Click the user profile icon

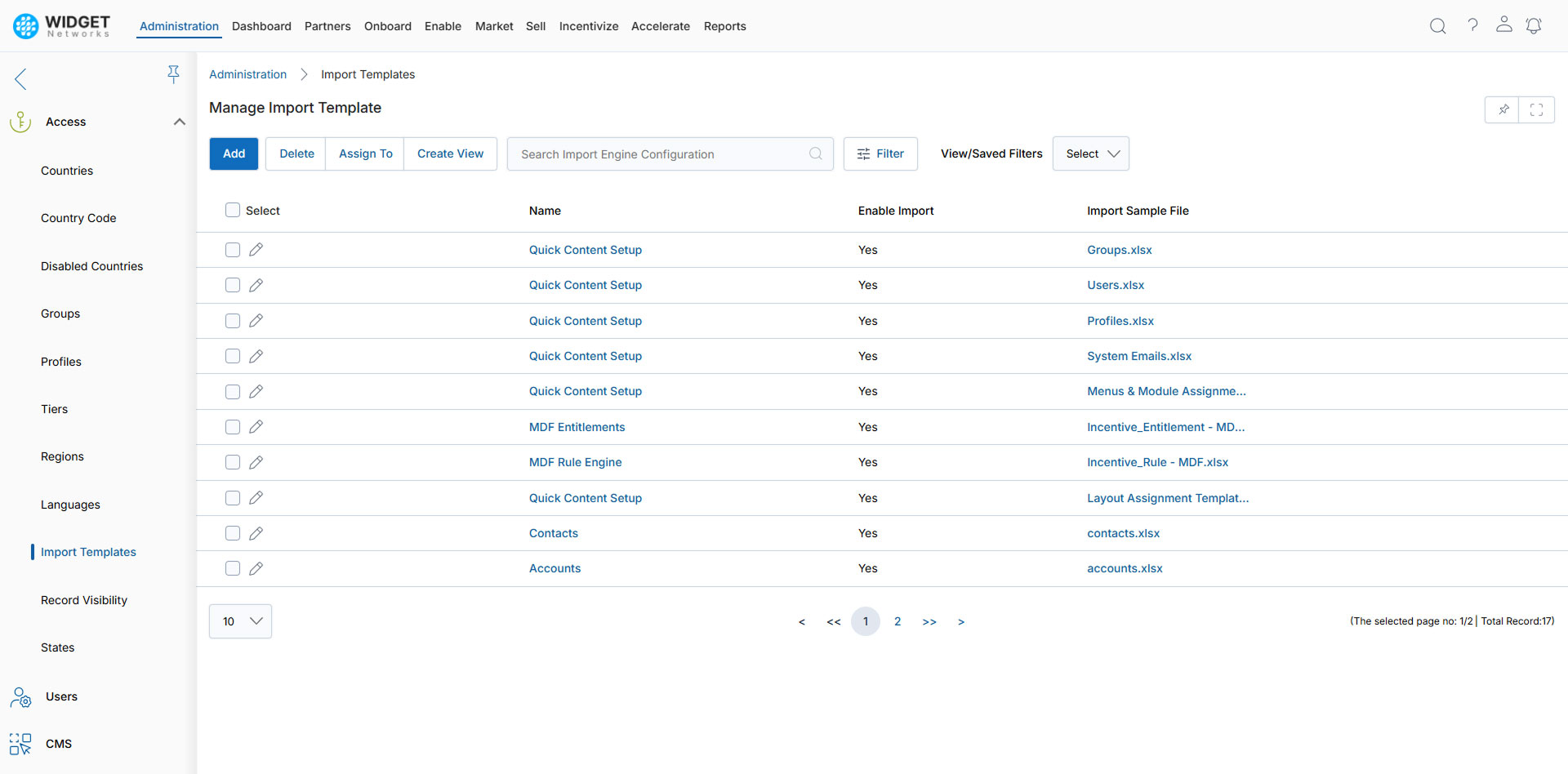click(x=1503, y=25)
